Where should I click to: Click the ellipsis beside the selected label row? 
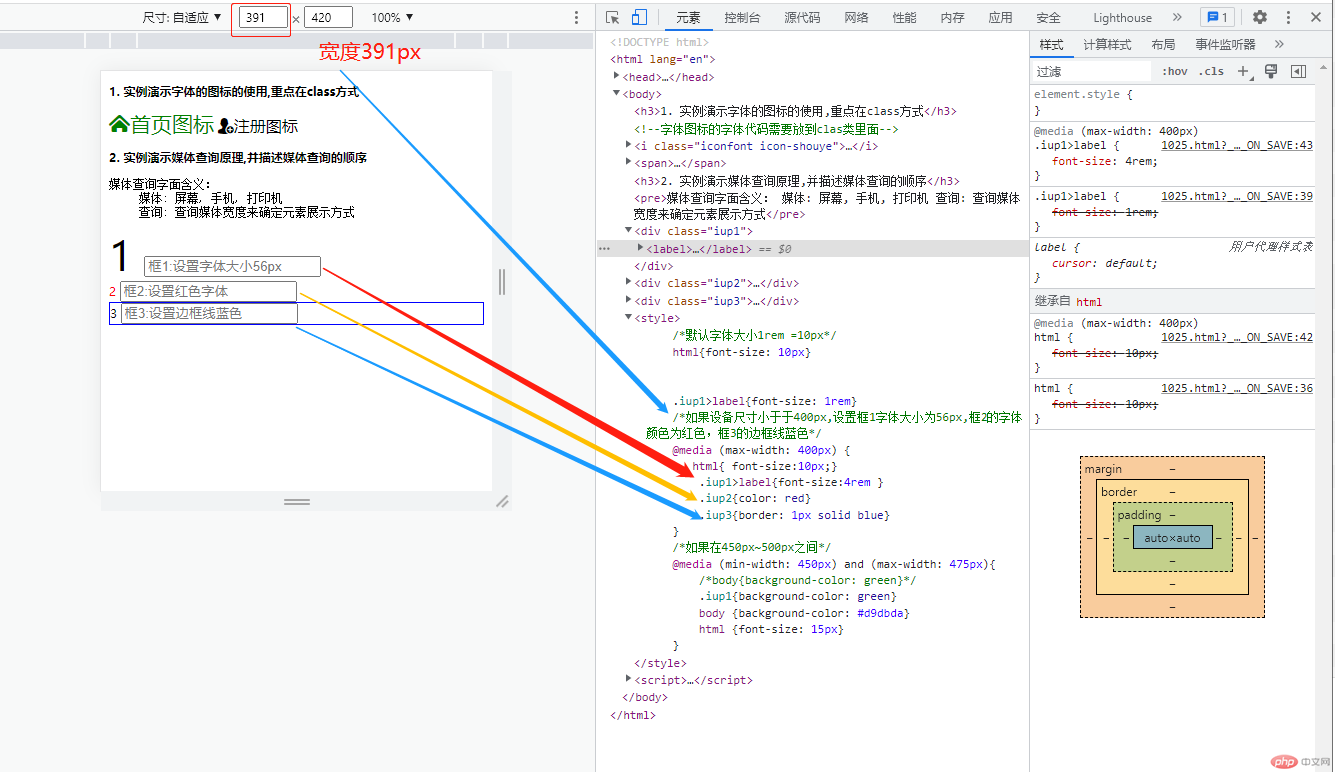pyautogui.click(x=604, y=248)
